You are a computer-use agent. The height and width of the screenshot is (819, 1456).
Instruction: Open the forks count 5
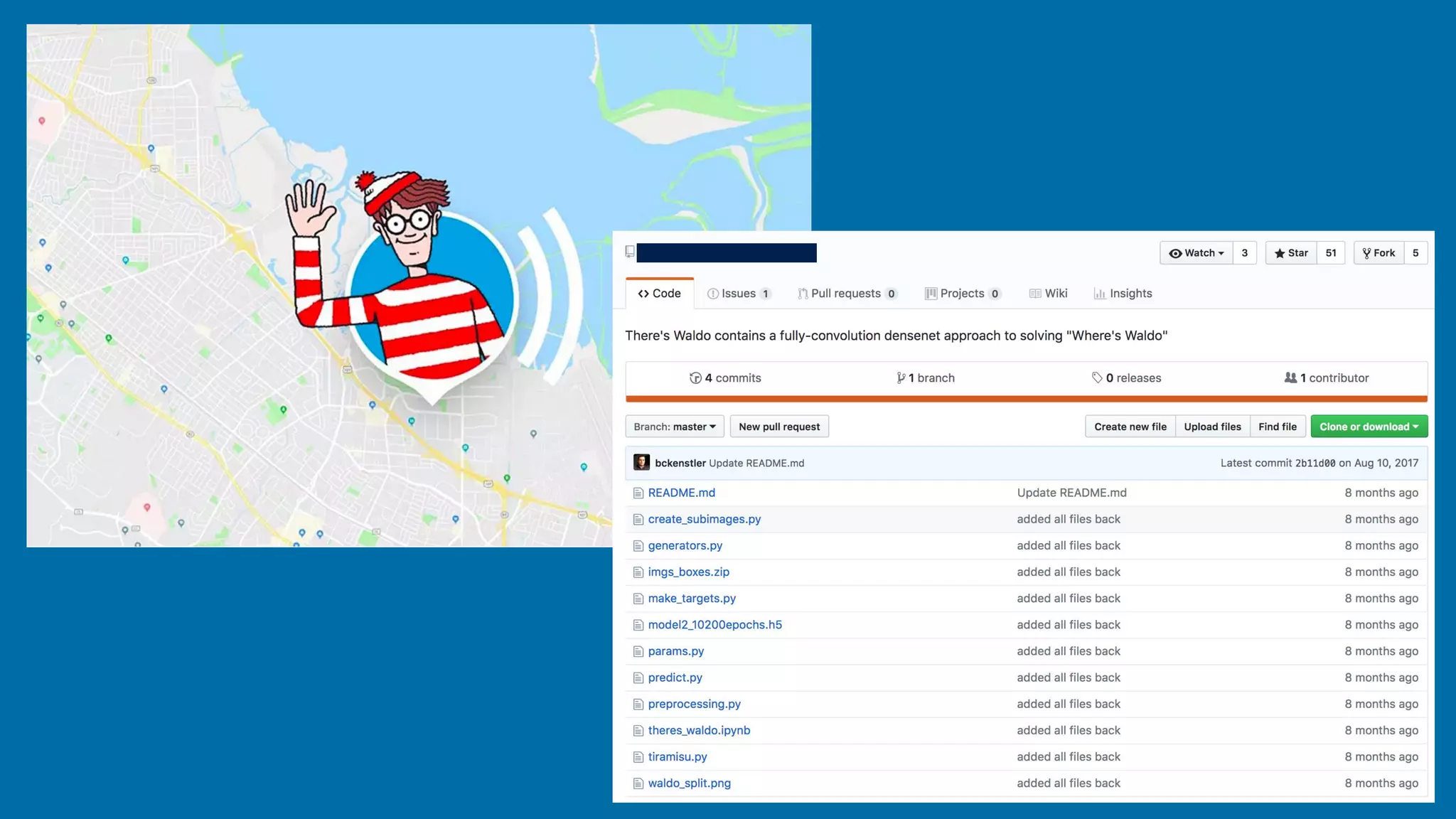coord(1415,253)
